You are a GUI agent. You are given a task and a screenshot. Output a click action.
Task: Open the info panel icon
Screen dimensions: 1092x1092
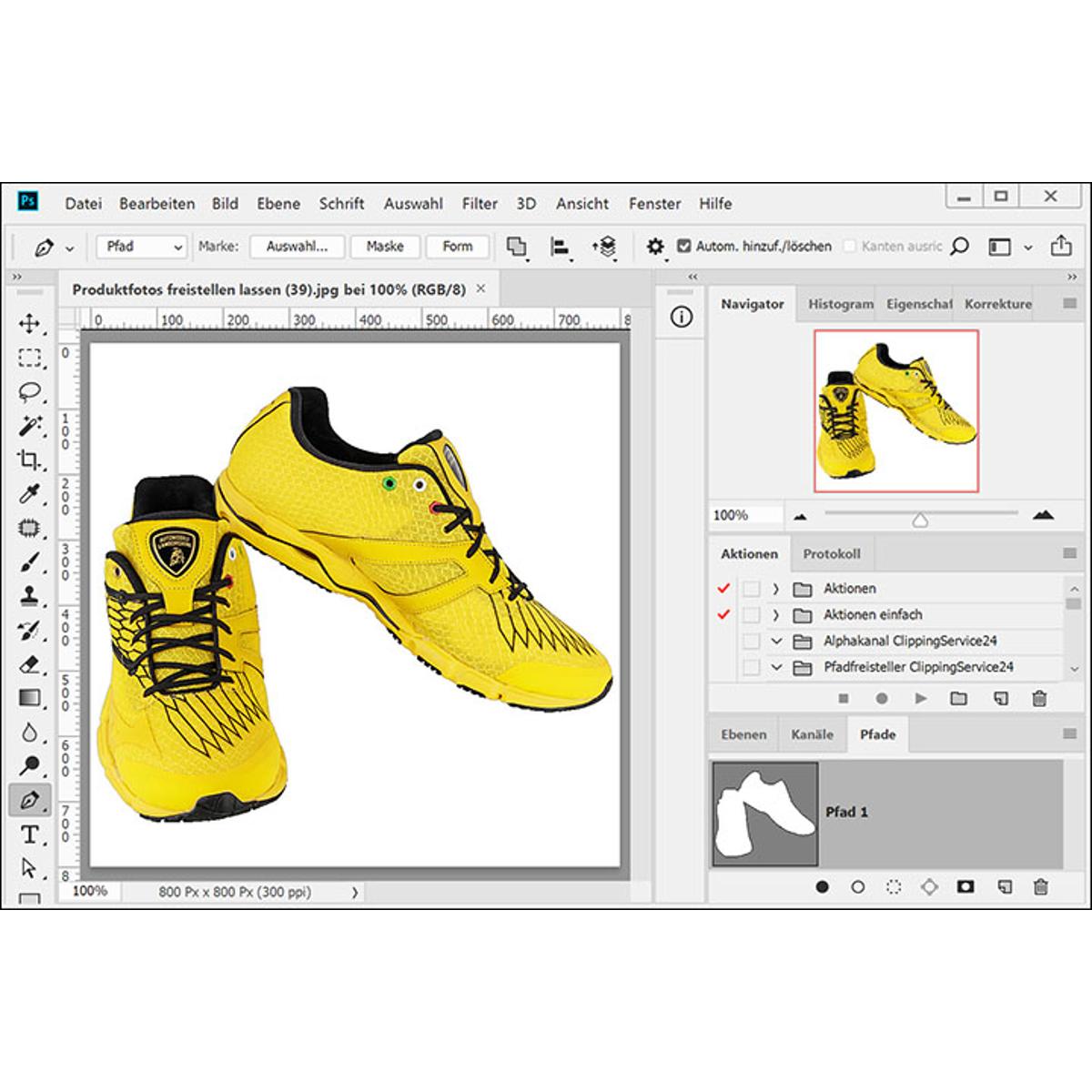coord(681,317)
